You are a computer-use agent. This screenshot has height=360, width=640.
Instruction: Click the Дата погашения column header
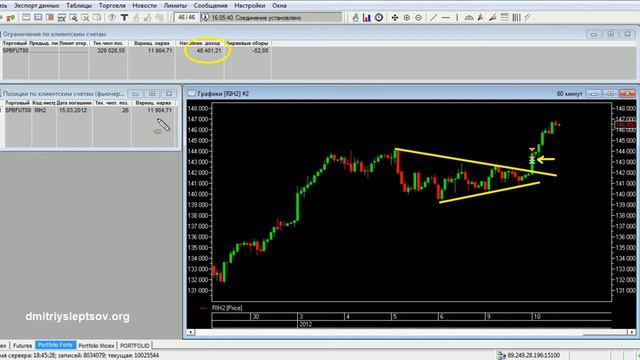click(75, 103)
